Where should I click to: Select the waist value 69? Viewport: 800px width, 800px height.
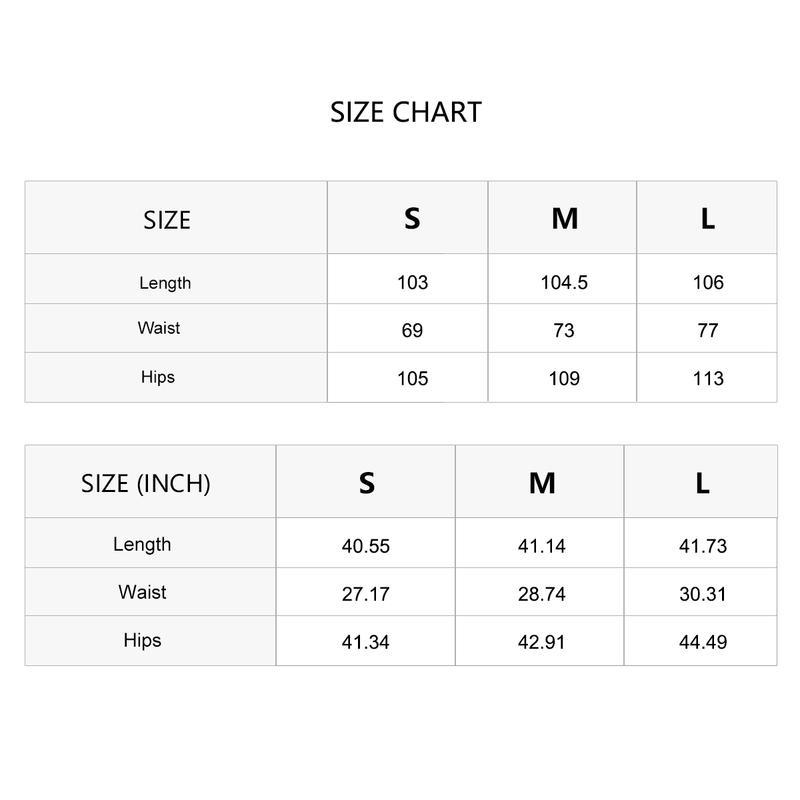(x=412, y=330)
